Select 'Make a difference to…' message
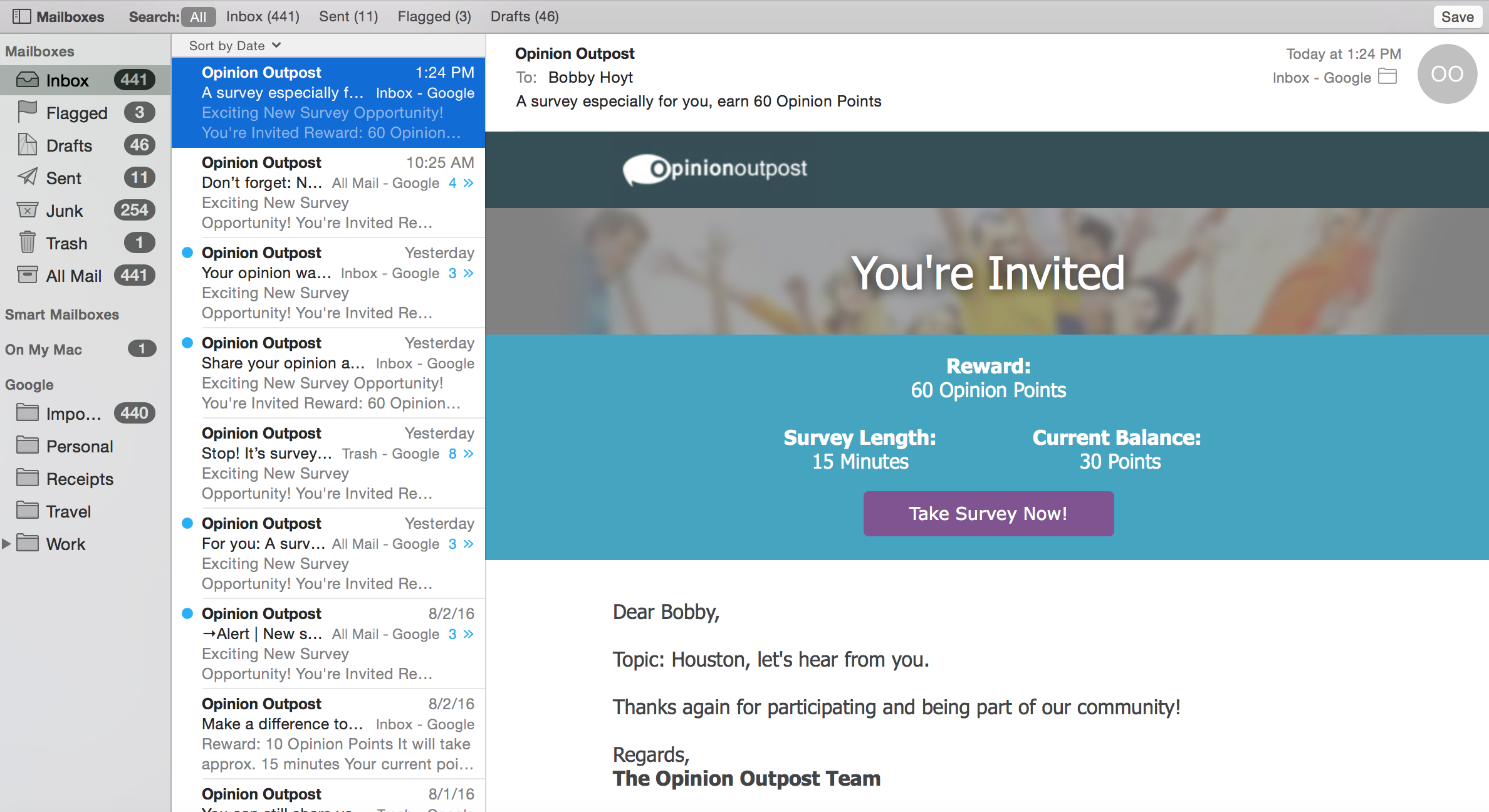This screenshot has width=1489, height=812. [x=328, y=734]
